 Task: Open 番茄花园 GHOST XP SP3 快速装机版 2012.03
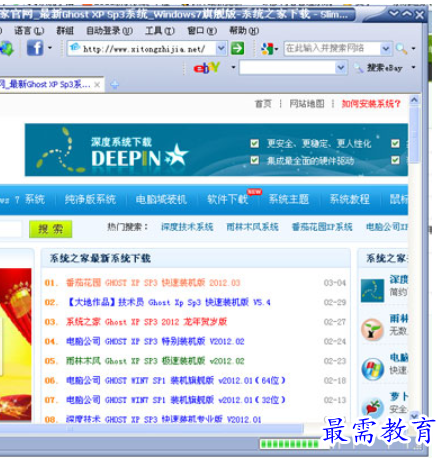click(x=153, y=283)
